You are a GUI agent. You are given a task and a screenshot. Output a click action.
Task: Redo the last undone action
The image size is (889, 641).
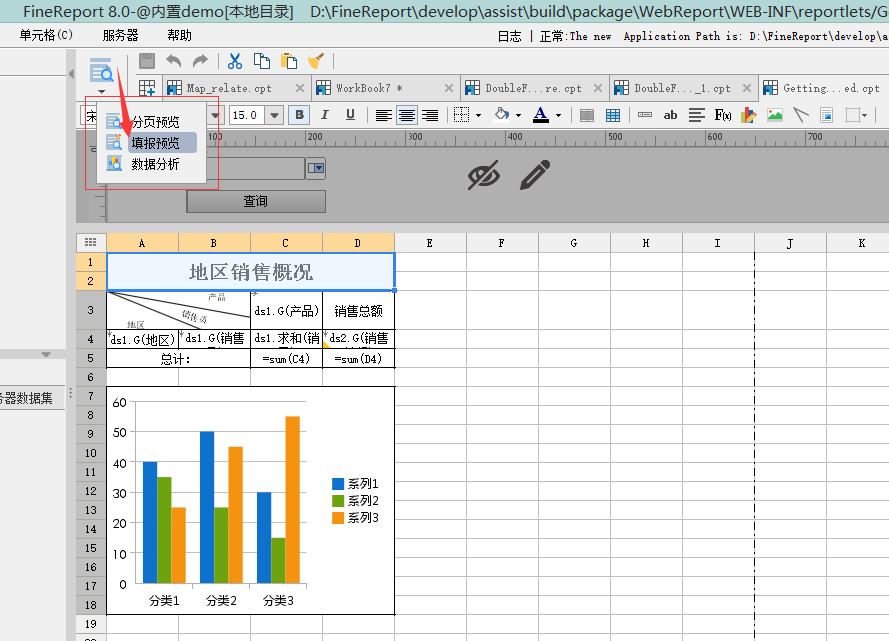(x=200, y=61)
